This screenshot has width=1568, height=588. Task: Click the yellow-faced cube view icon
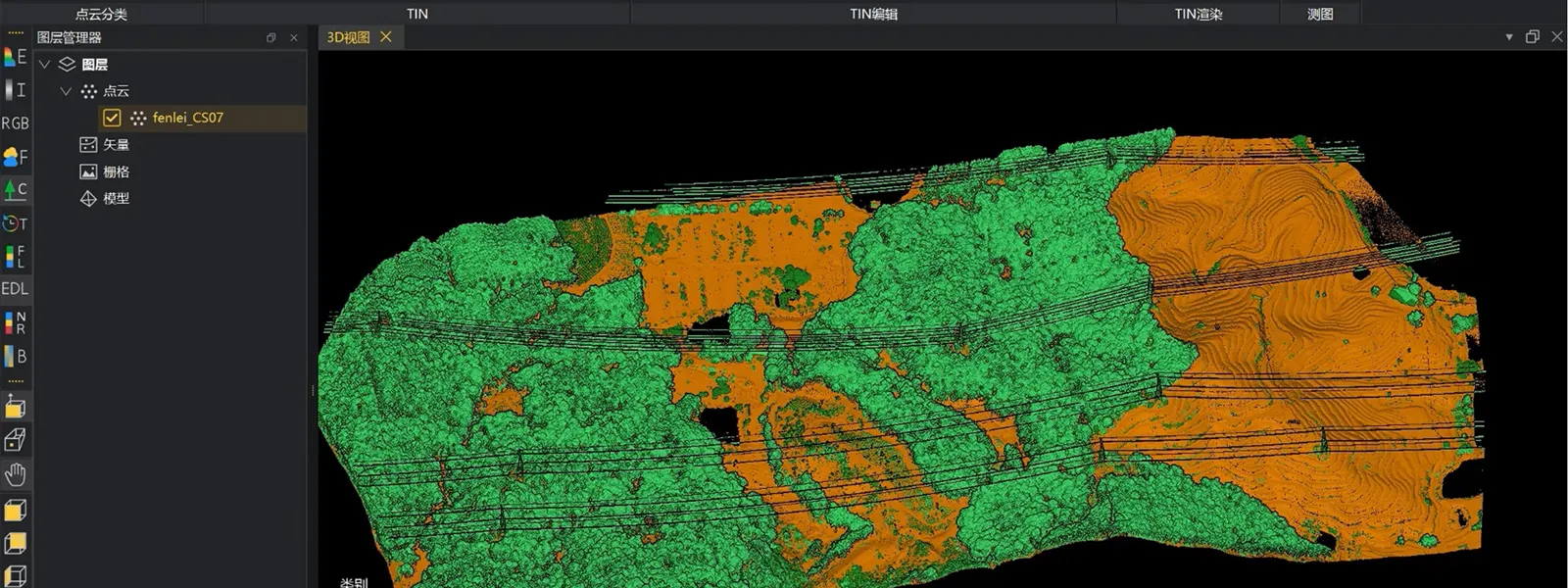pos(15,510)
